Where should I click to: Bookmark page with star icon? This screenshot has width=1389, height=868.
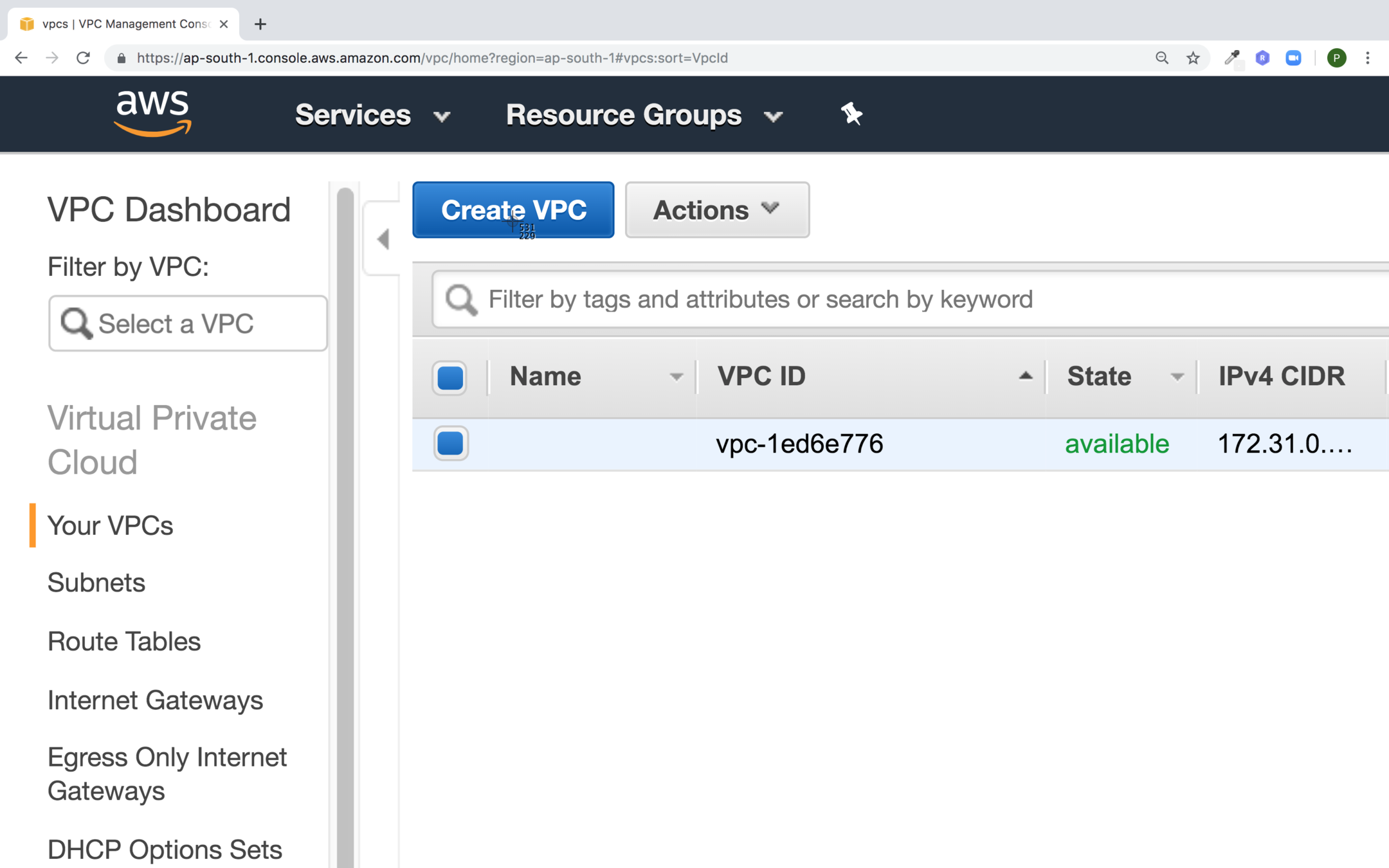(1193, 58)
